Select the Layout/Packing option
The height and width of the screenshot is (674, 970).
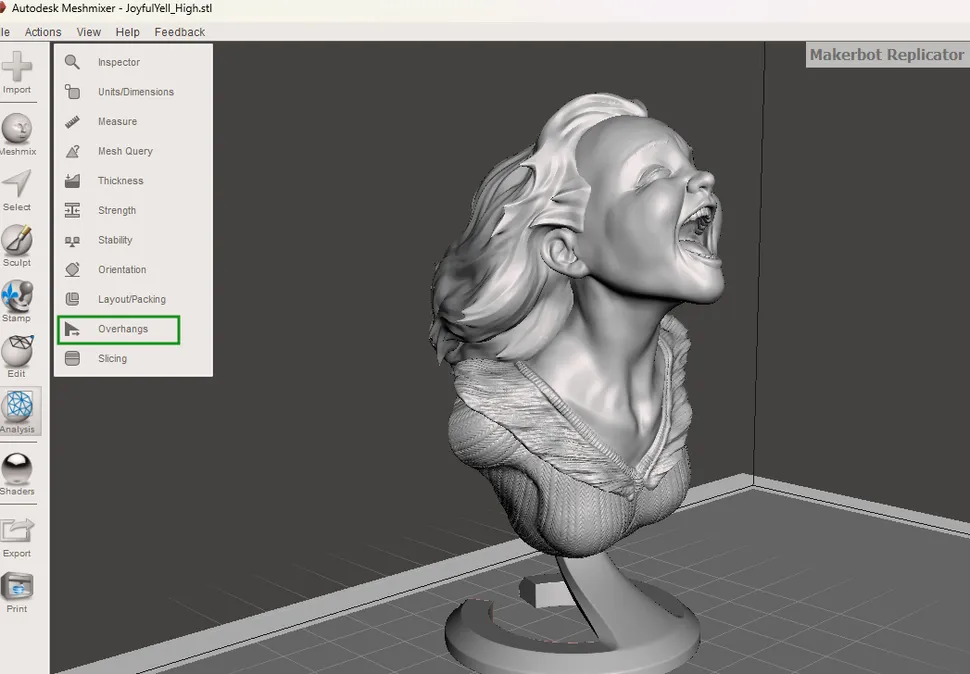(x=132, y=299)
